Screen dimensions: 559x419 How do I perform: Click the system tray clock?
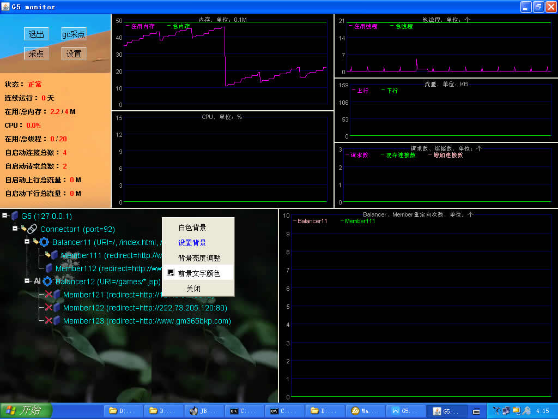pos(543,411)
